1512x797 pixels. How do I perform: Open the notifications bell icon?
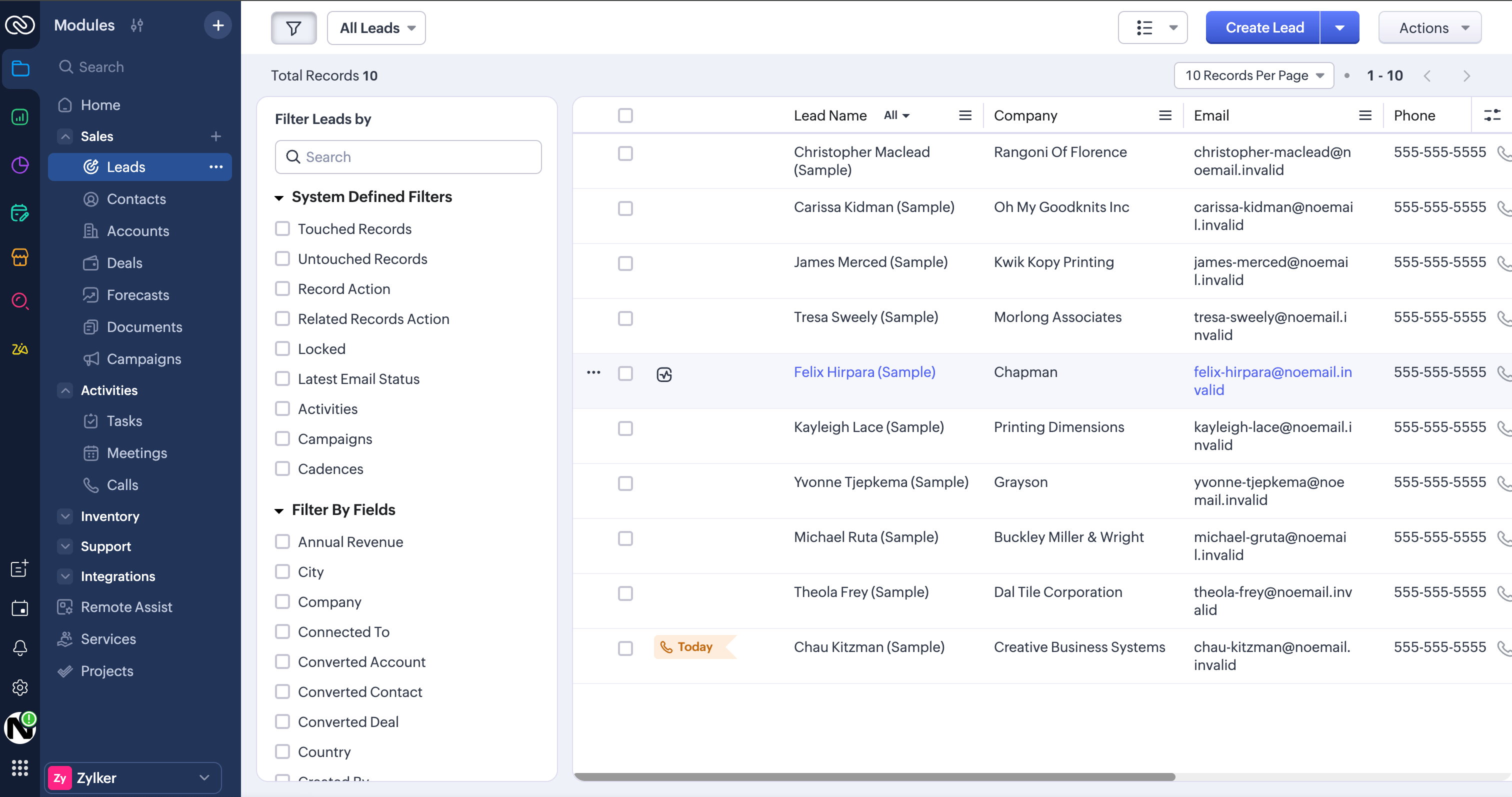(x=20, y=647)
